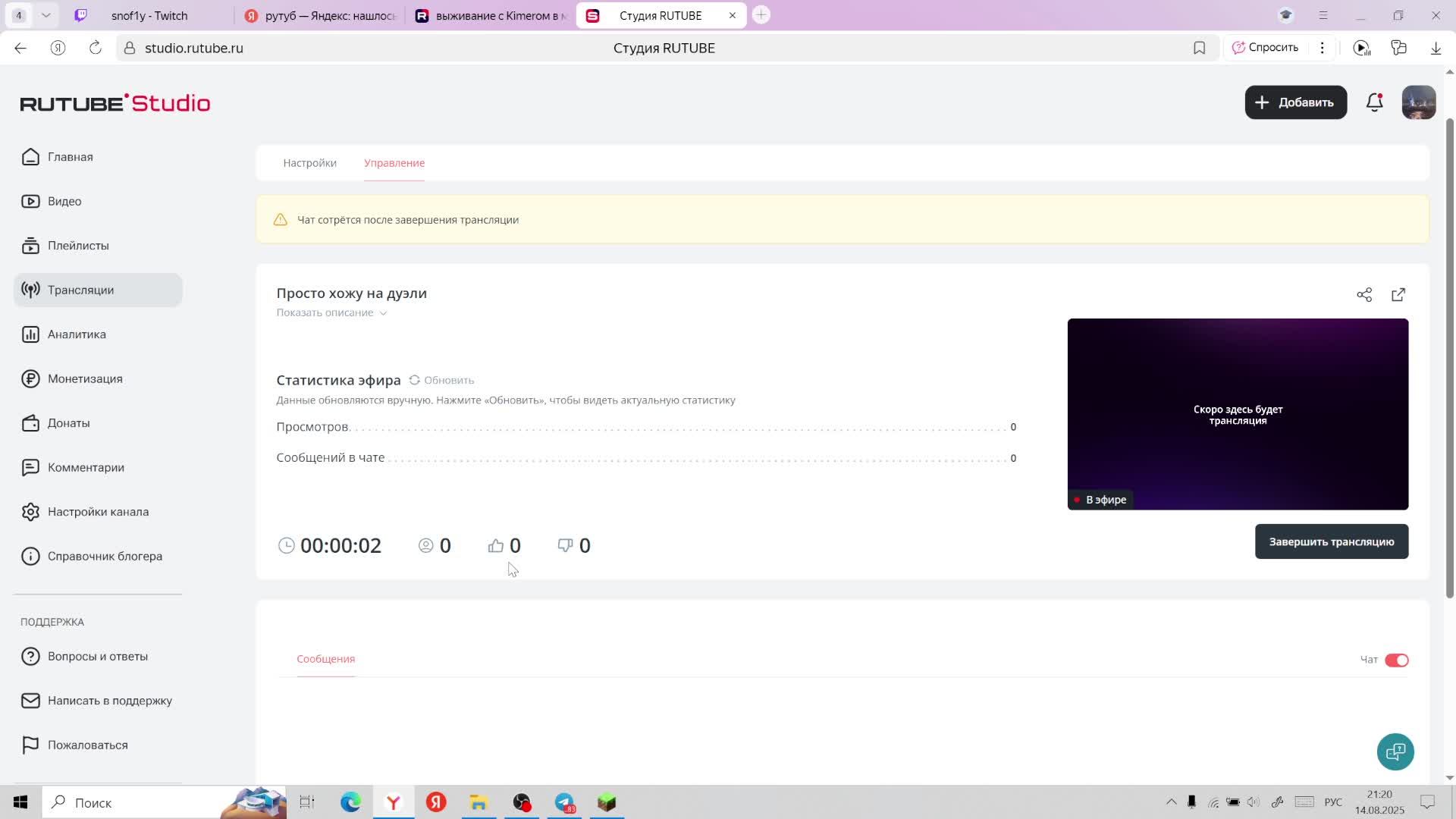Click the Добавить button
The height and width of the screenshot is (819, 1456).
click(x=1295, y=102)
